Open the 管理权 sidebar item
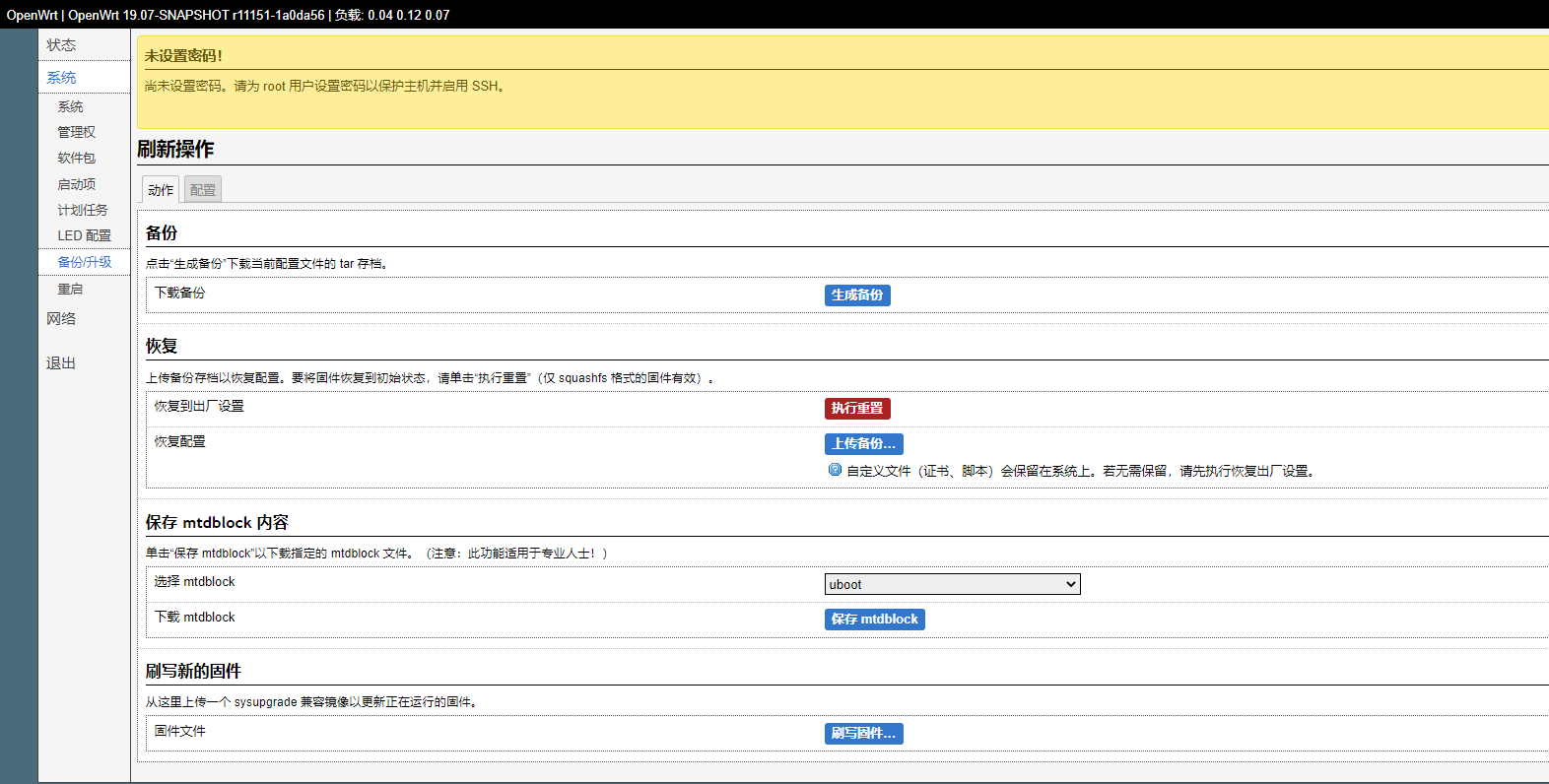This screenshot has height=784, width=1549. click(x=76, y=132)
